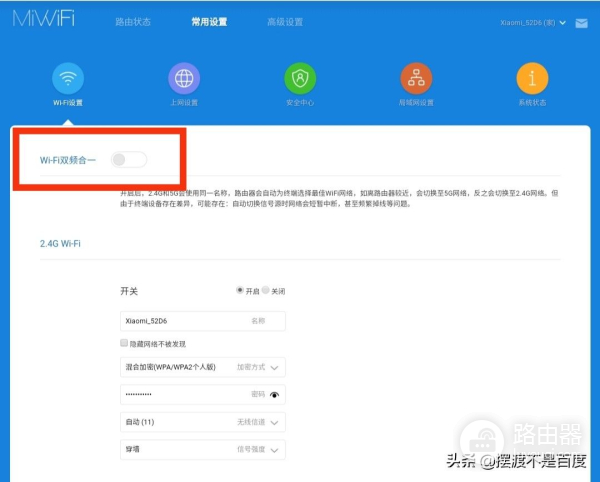
Task: Click the Wi-Fi password field
Action: pyautogui.click(x=185, y=395)
